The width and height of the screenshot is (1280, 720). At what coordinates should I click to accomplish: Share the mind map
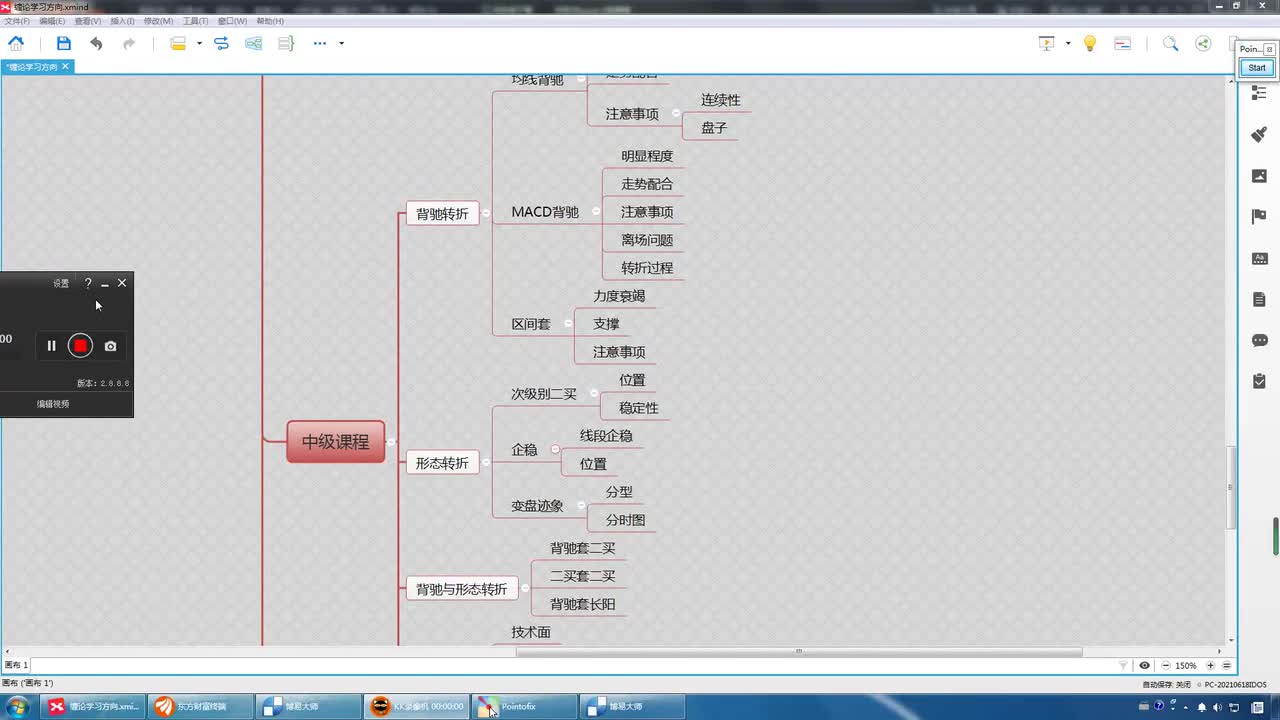click(x=1203, y=43)
